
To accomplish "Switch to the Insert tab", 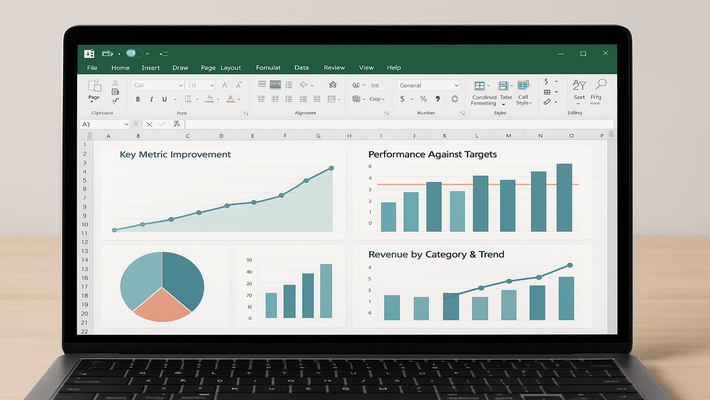I will coord(150,67).
